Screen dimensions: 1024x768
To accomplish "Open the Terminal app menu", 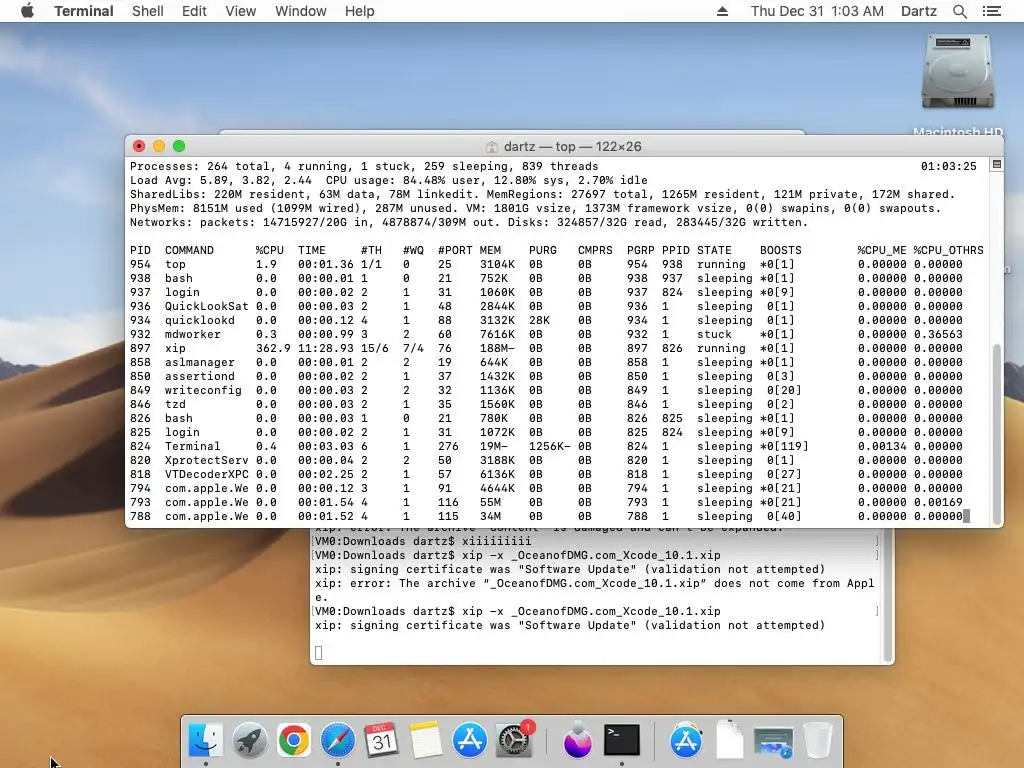I will point(84,11).
